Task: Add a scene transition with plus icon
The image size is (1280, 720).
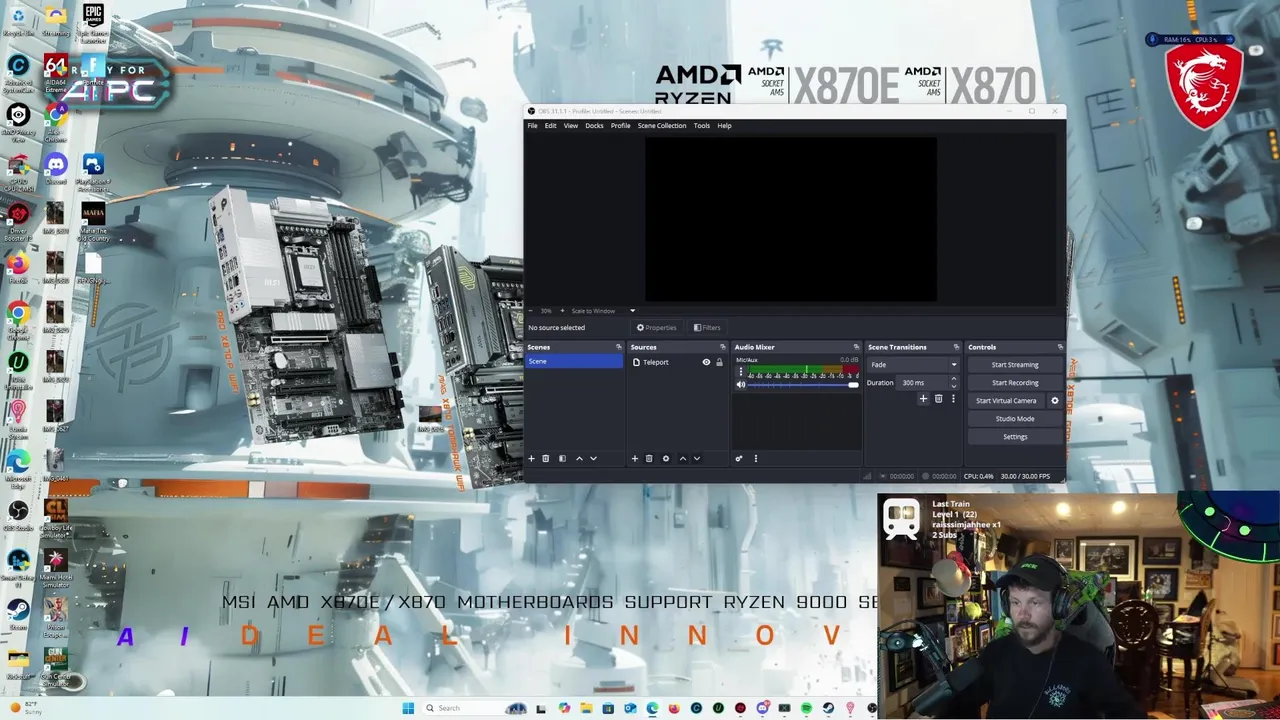Action: (923, 399)
